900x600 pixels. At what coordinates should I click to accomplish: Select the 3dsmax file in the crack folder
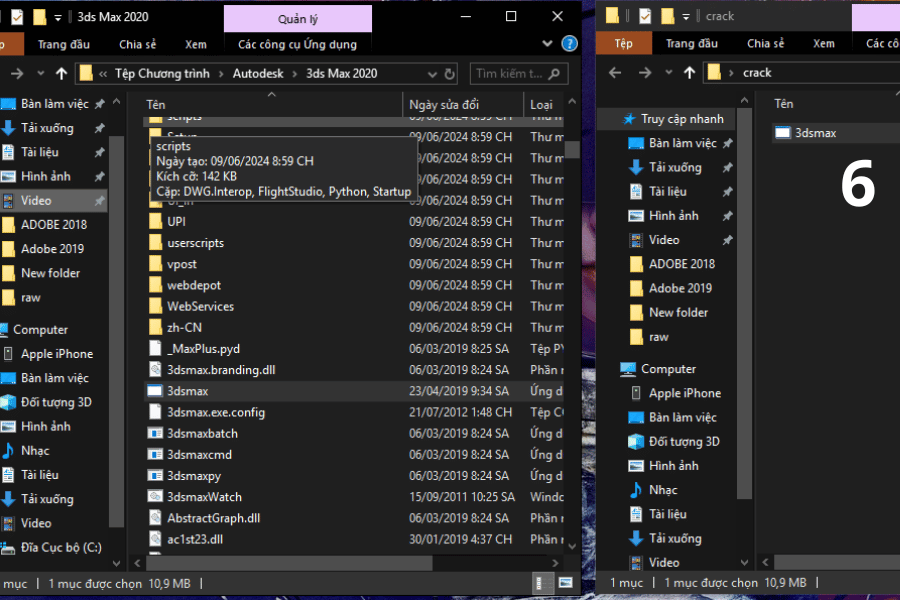point(815,133)
